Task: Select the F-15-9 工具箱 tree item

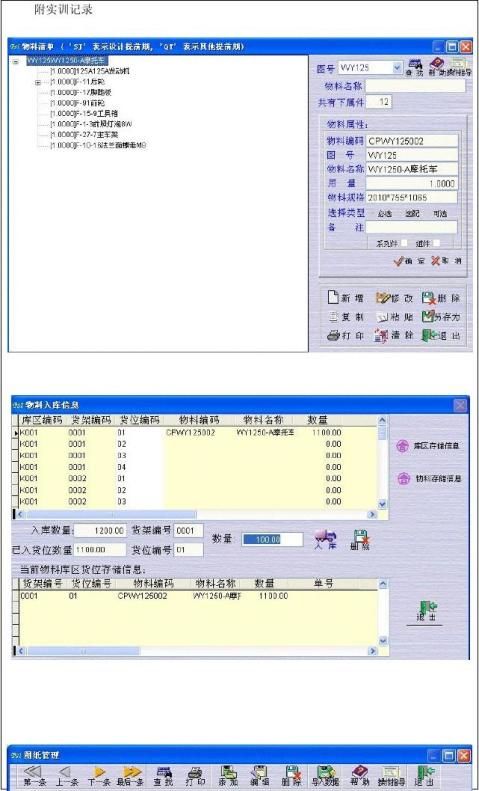Action: point(84,114)
